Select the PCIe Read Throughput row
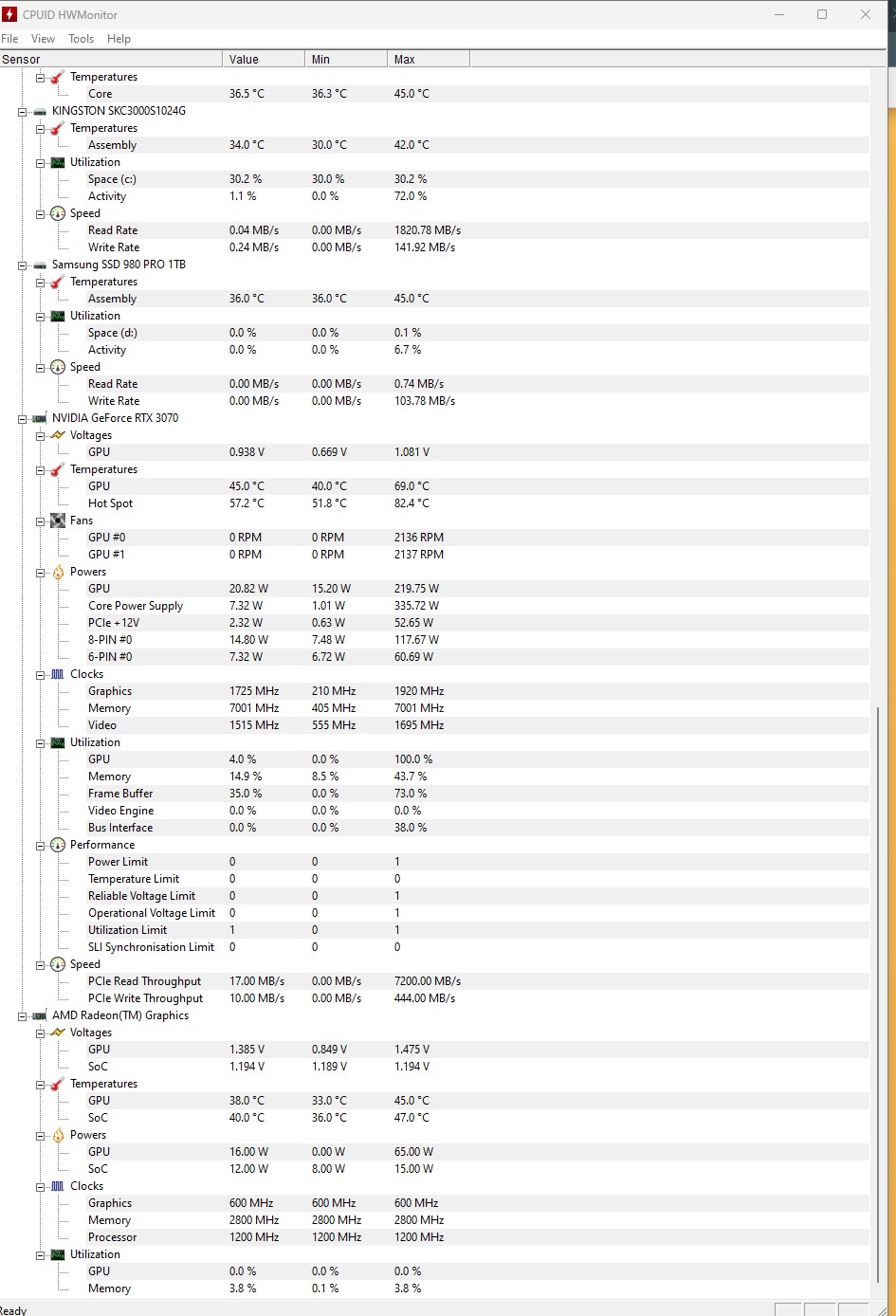 [434, 981]
